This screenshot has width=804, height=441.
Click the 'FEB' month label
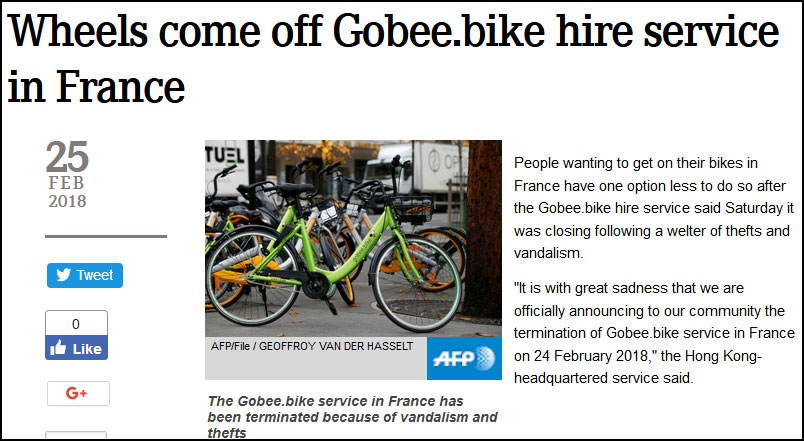[x=67, y=183]
